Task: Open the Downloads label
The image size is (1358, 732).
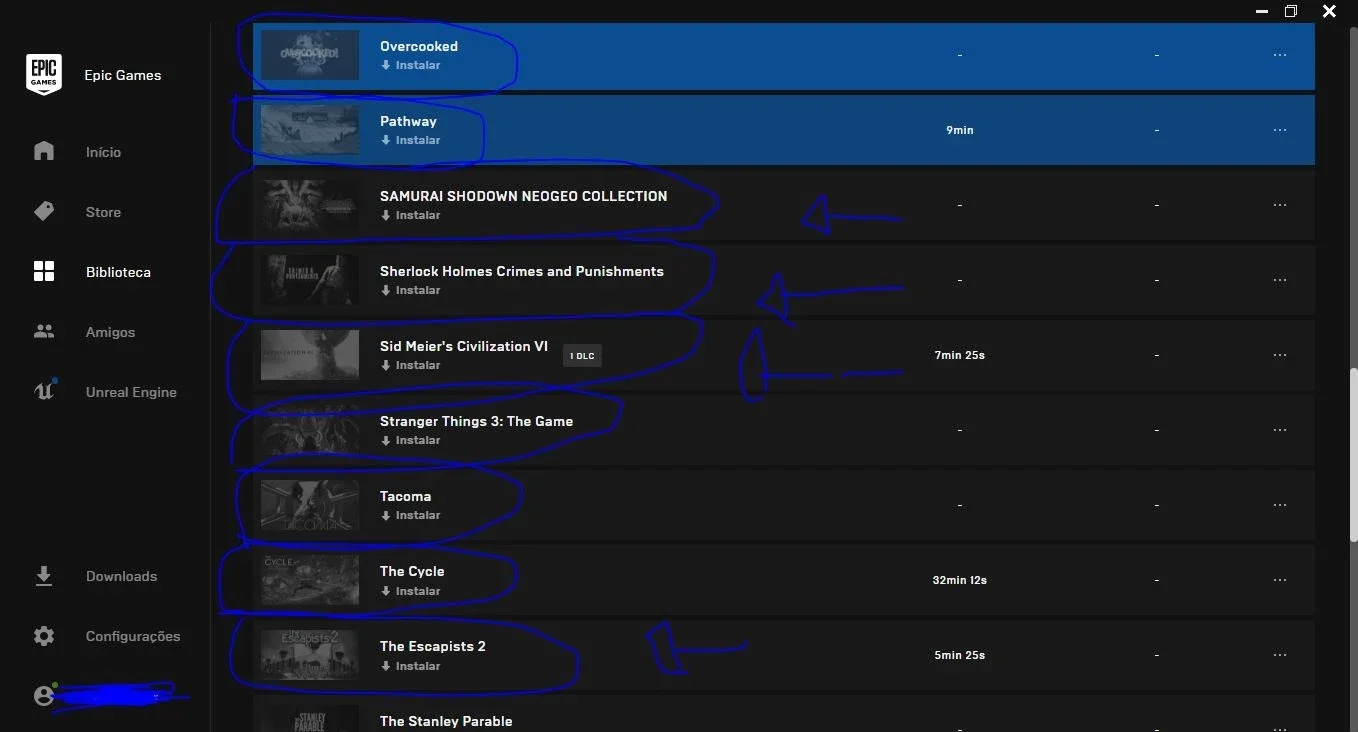Action: point(121,576)
